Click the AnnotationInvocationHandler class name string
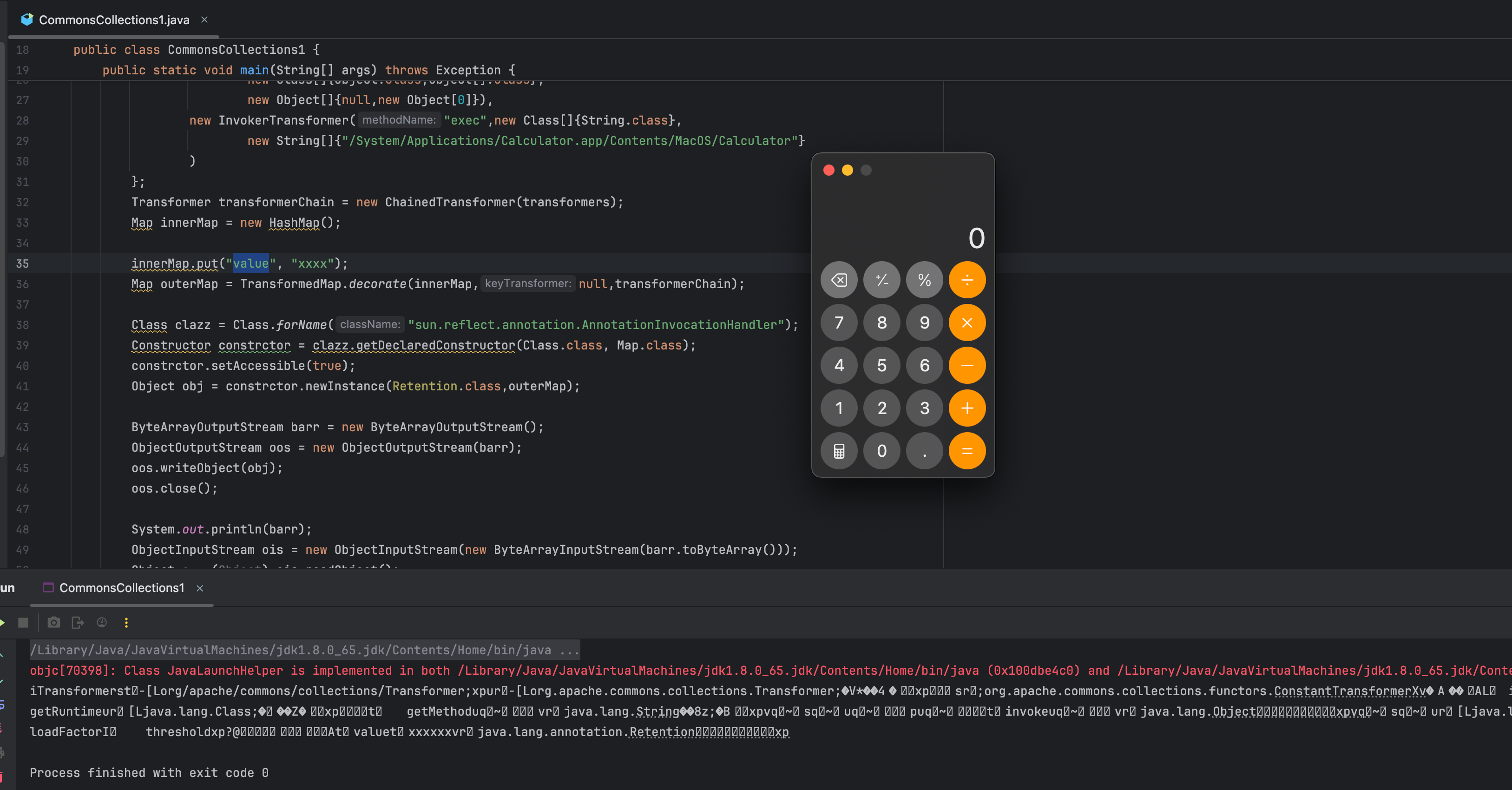The height and width of the screenshot is (790, 1512). tap(596, 324)
